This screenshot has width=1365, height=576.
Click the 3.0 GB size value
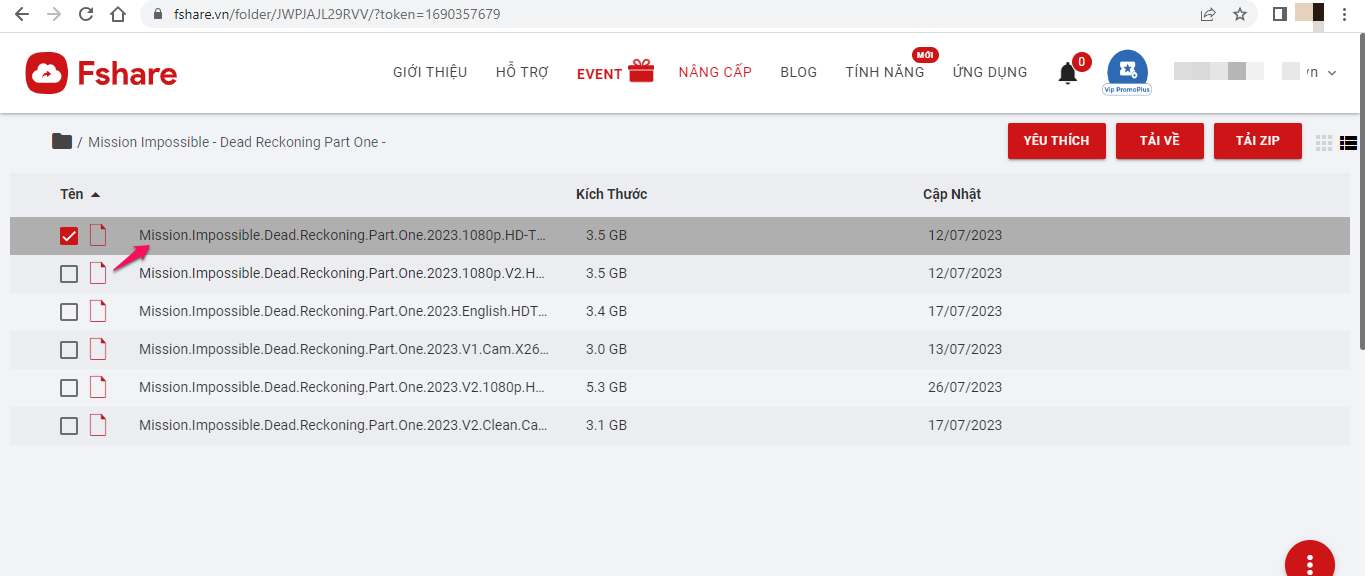tap(606, 349)
